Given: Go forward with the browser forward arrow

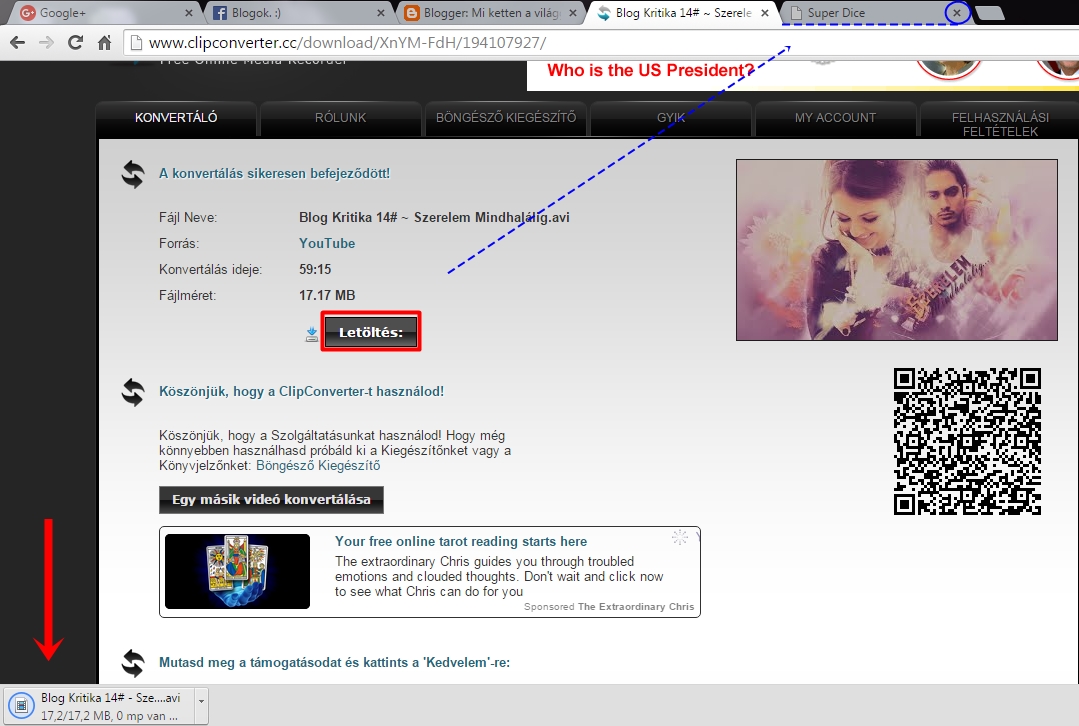Looking at the screenshot, I should [46, 43].
